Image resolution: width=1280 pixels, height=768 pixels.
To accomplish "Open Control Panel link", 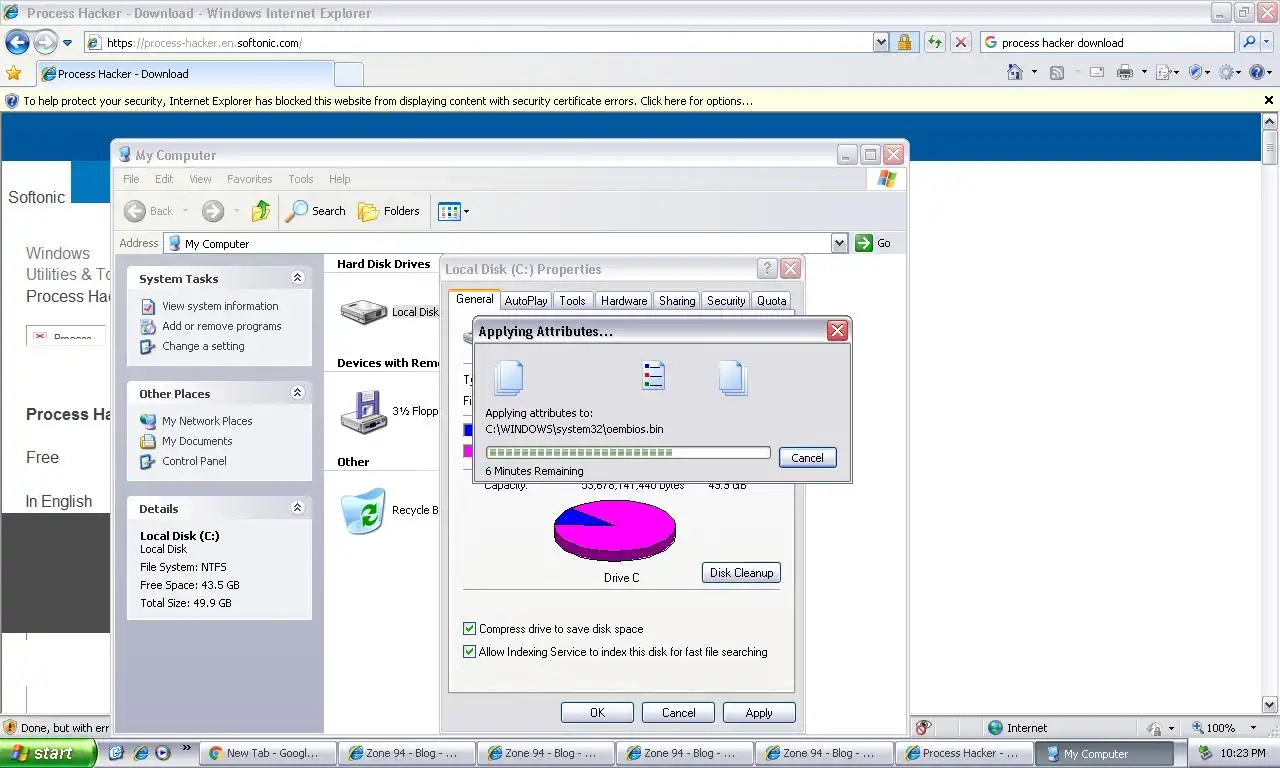I will (194, 461).
